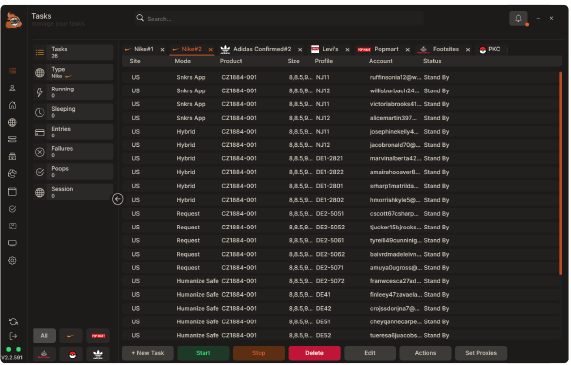Open the tasks list icon in sidebar
Screen dimensions: 571x365
pos(12,71)
